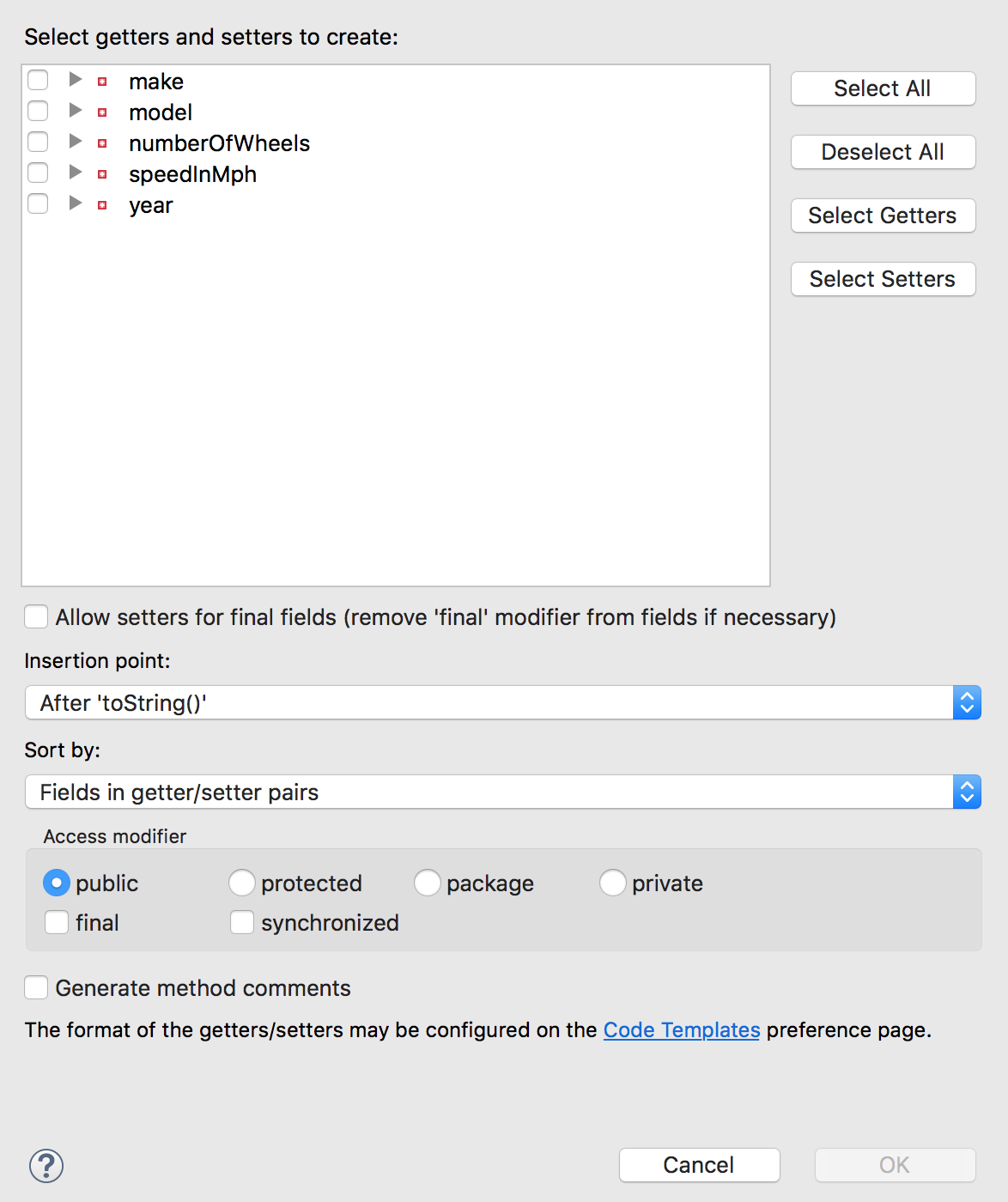Screen dimensions: 1008x1202
Task: Enable the final modifier checkbox
Action: pyautogui.click(x=56, y=922)
